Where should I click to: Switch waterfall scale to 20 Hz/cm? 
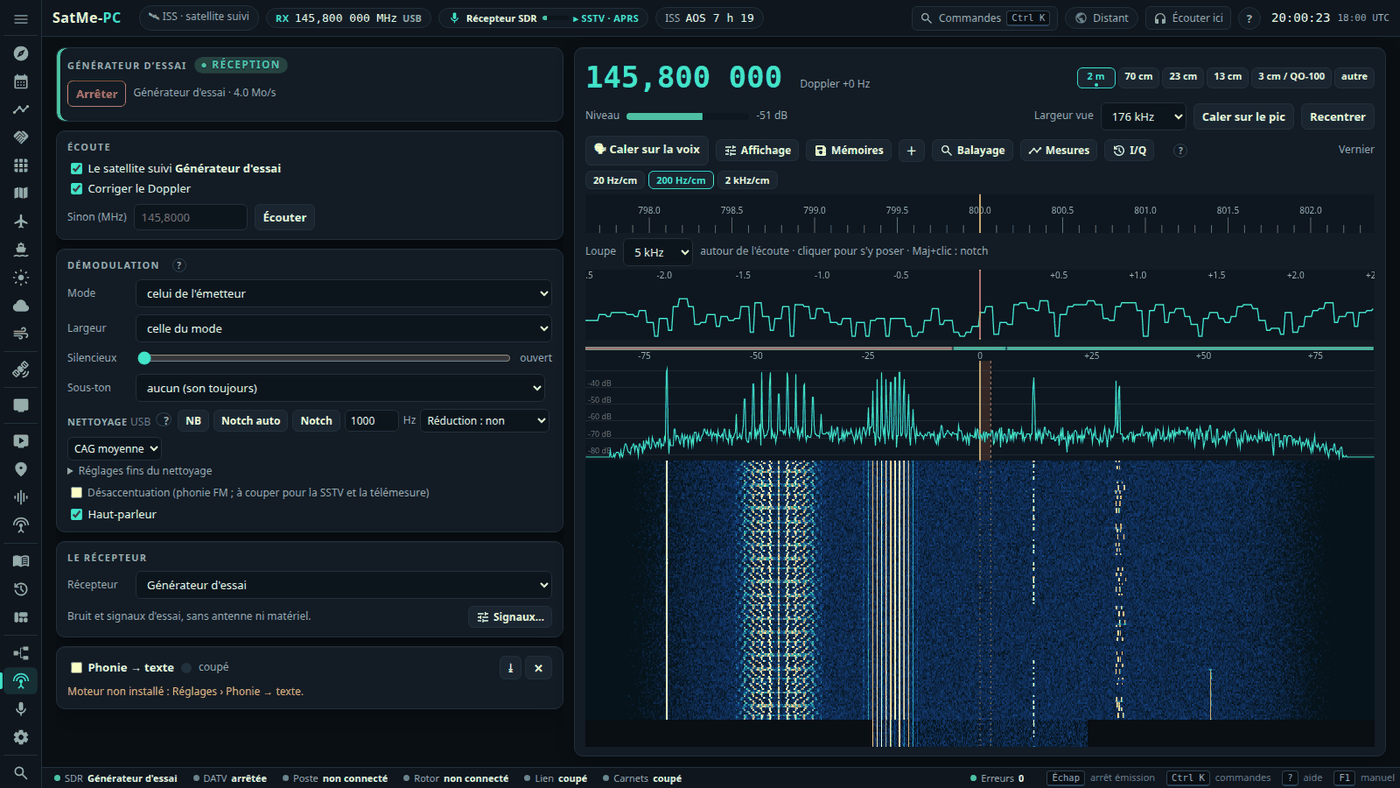[x=615, y=181]
